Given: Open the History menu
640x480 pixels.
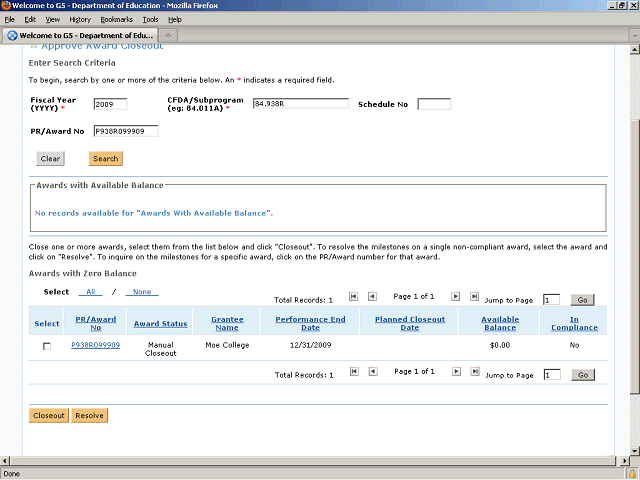Looking at the screenshot, I should (80, 20).
